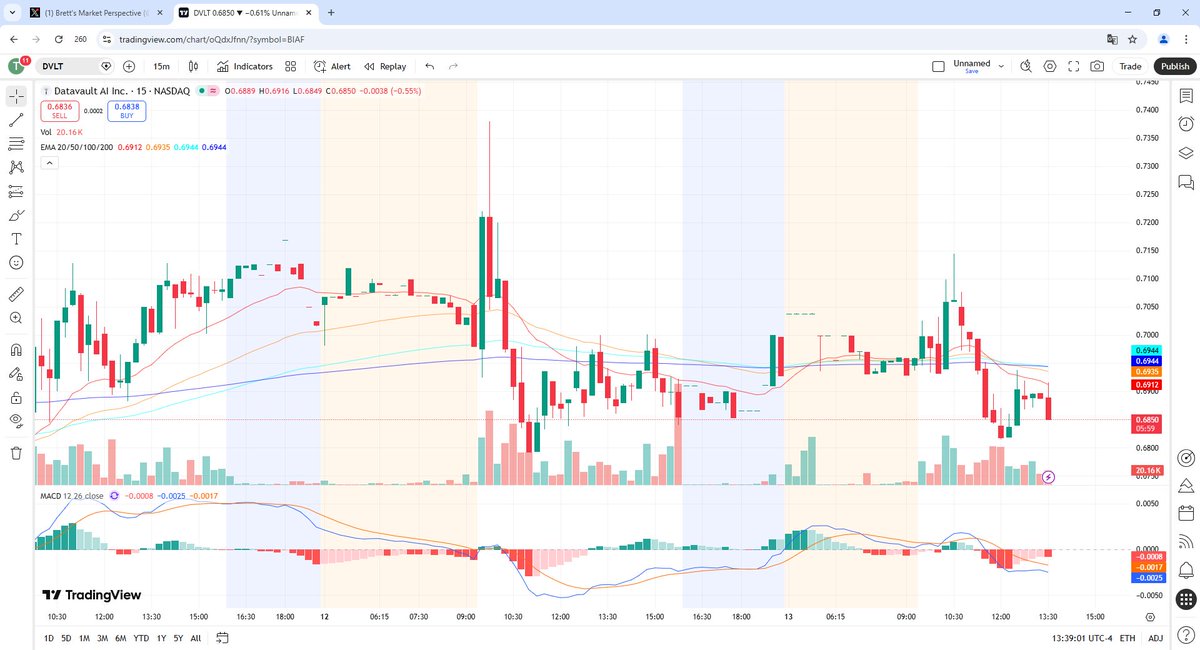Select the 6M date range
The width and height of the screenshot is (1200, 650).
(121, 638)
